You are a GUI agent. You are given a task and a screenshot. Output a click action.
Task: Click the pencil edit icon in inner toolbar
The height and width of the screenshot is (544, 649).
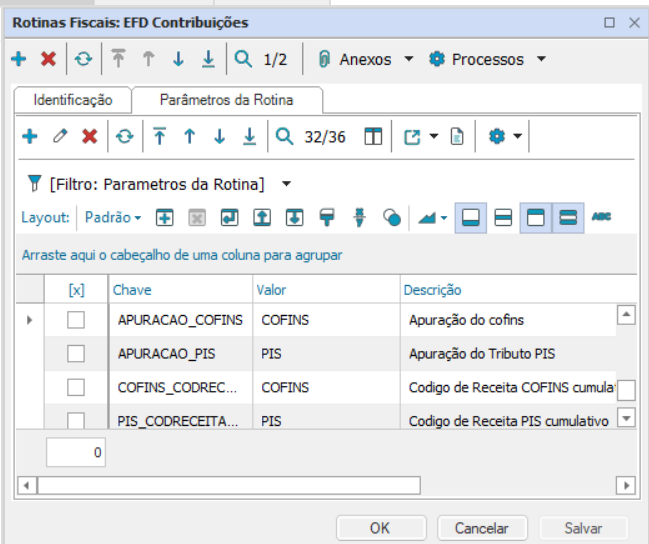60,137
